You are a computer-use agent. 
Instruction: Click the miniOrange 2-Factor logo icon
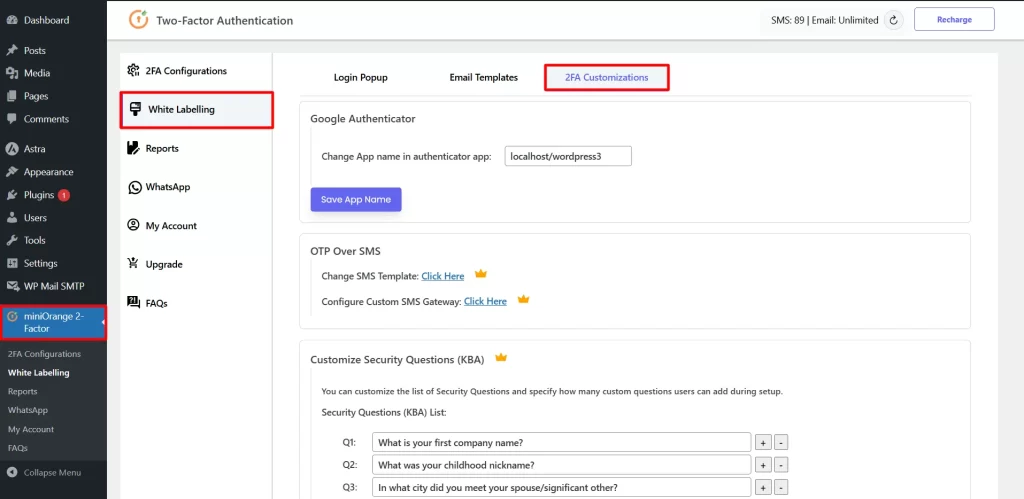pos(12,316)
